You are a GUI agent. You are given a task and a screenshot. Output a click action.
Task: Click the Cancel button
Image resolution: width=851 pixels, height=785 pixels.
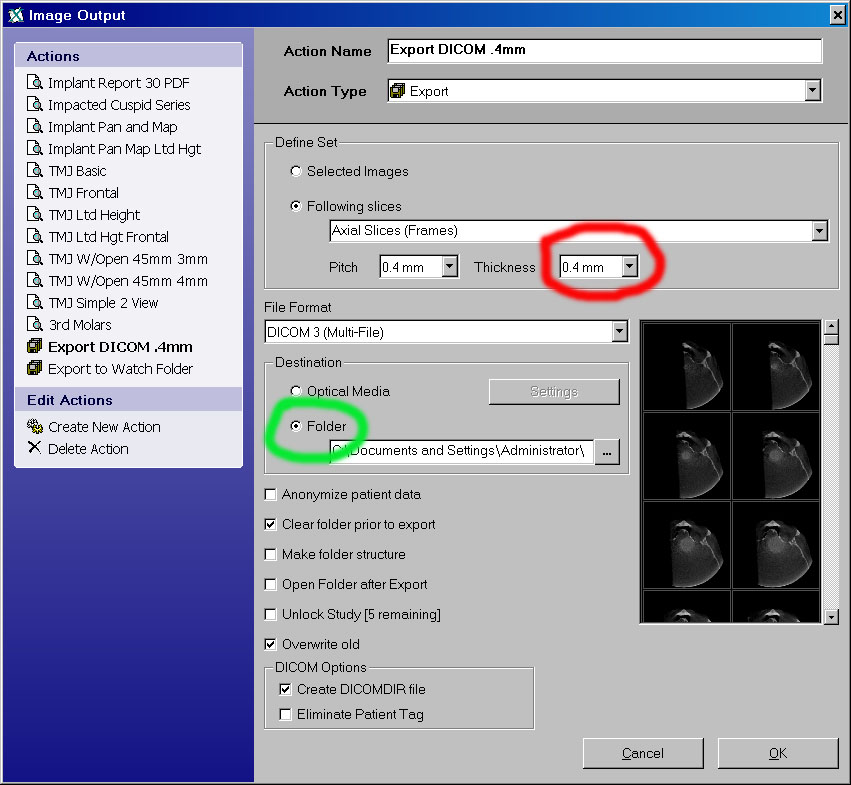[x=643, y=753]
